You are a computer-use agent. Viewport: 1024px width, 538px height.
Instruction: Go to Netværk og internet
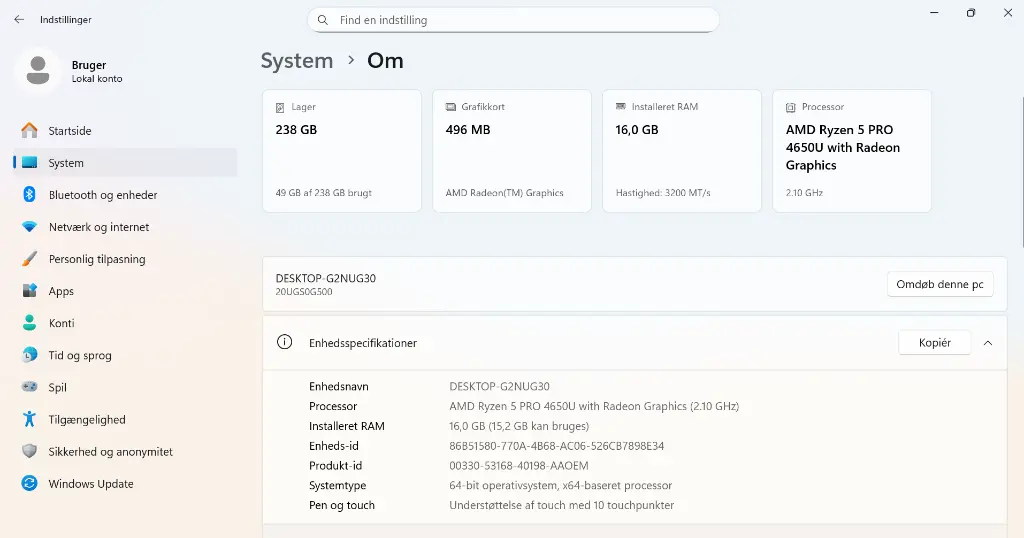coord(98,227)
